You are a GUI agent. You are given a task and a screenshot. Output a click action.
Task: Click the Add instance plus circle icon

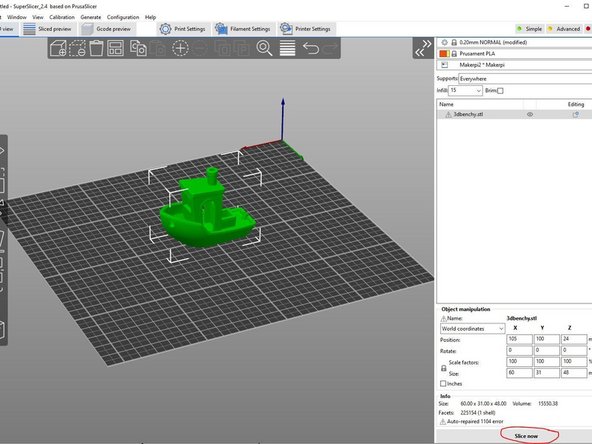(180, 48)
